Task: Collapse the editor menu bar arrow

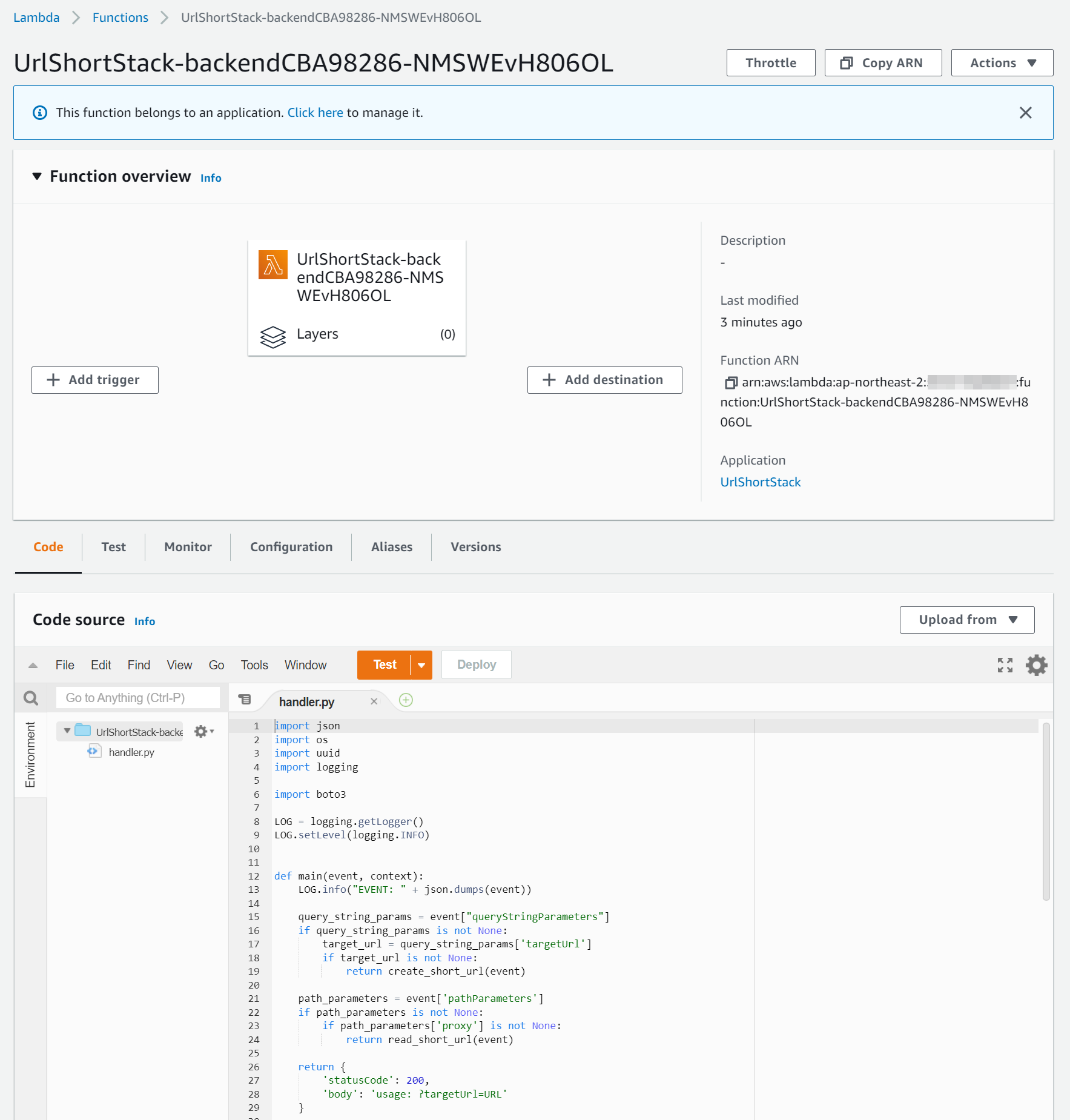Action: click(33, 665)
